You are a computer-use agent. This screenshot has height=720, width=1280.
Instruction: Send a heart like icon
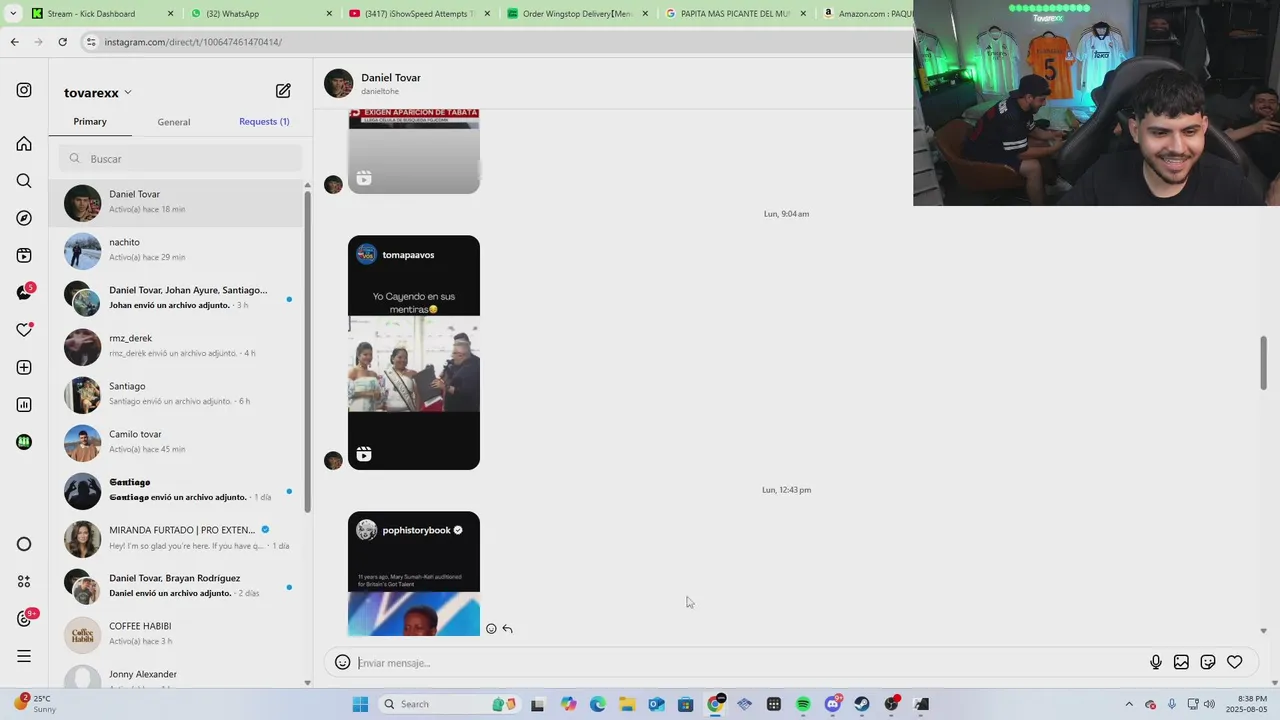(1235, 662)
